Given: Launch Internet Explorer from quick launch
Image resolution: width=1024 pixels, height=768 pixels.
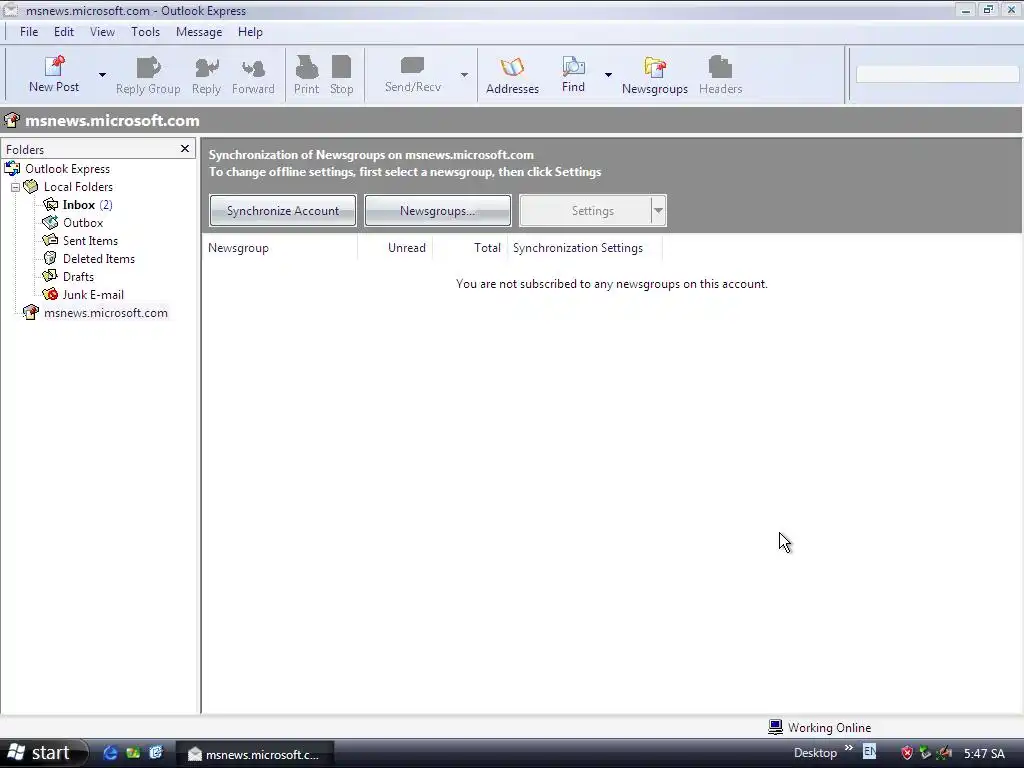Looking at the screenshot, I should pyautogui.click(x=110, y=753).
